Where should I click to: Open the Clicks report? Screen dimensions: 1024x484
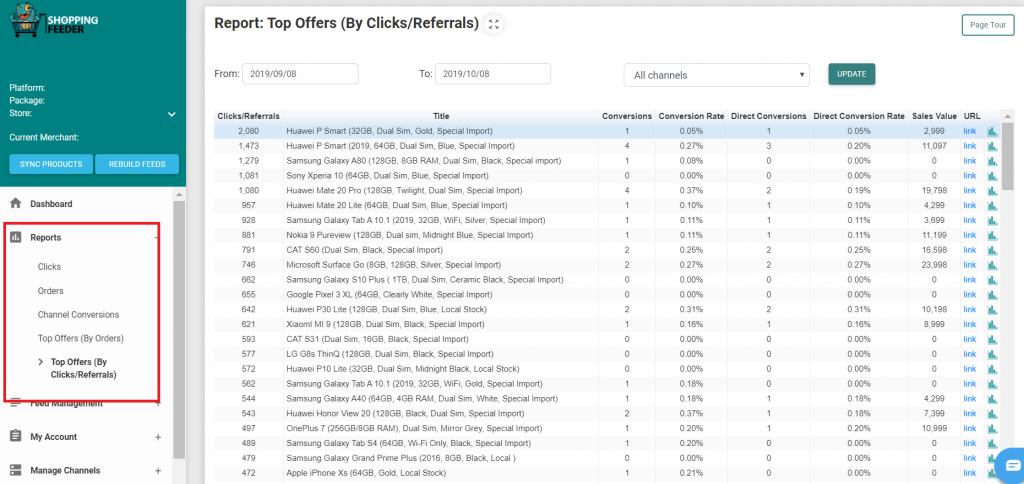click(49, 266)
